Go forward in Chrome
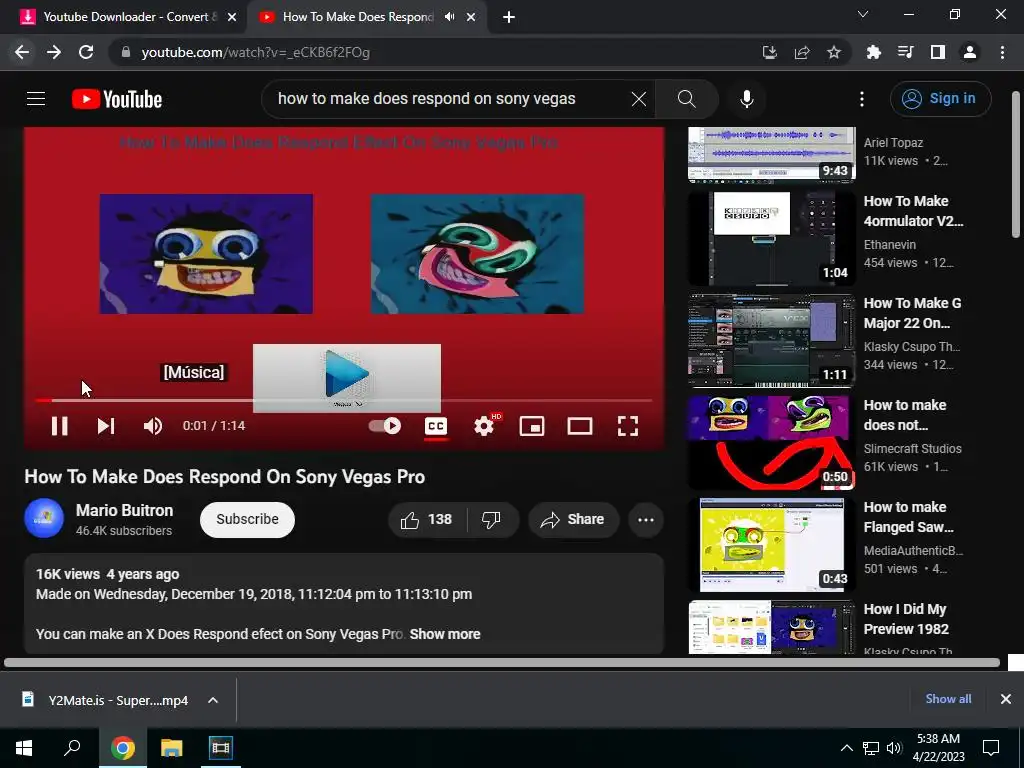Image resolution: width=1024 pixels, height=768 pixels. (x=54, y=52)
